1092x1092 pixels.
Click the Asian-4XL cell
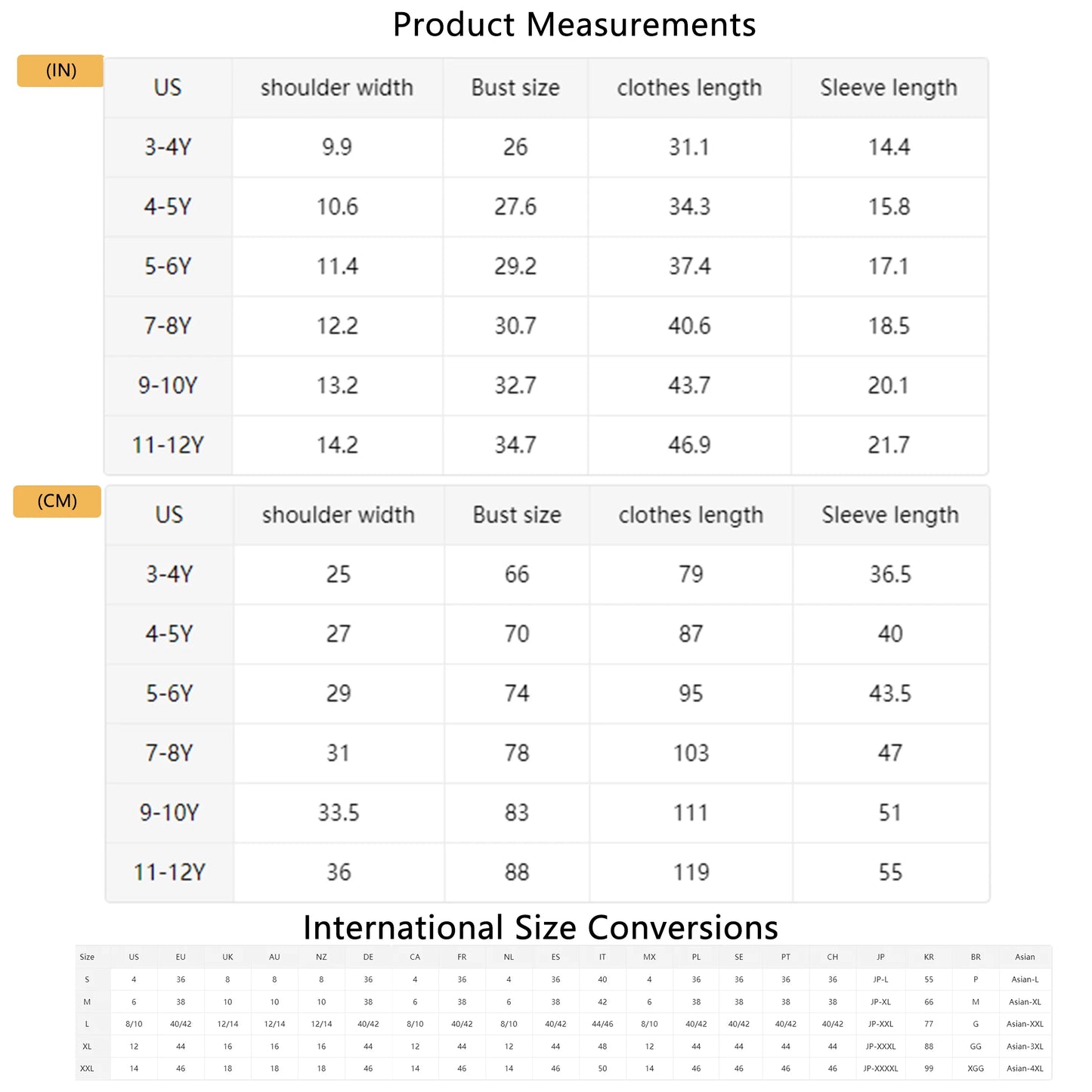1025,1069
